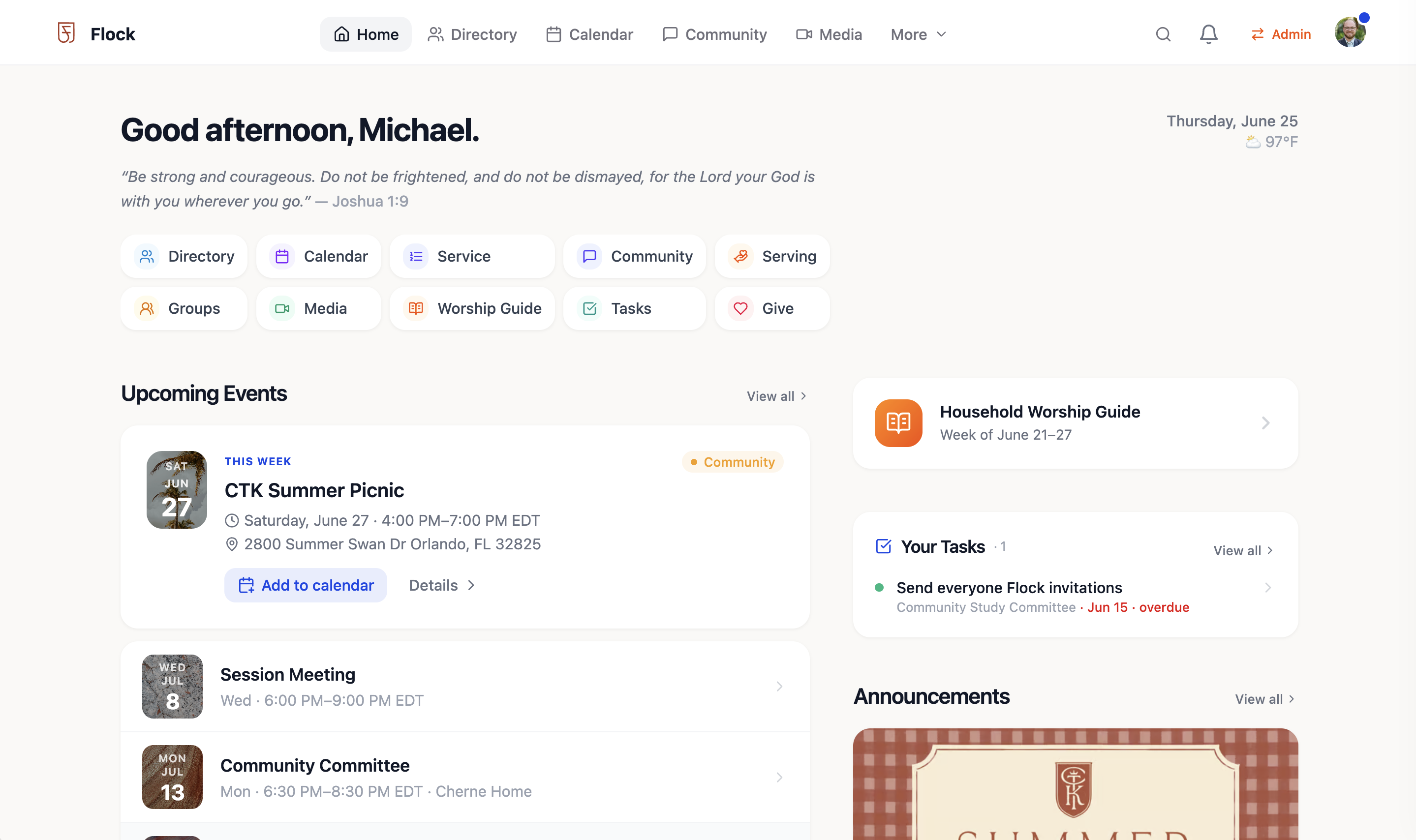Screen dimensions: 1416x840
Task: Click the 'Thursday, June 25' date text
Action: click(1232, 121)
